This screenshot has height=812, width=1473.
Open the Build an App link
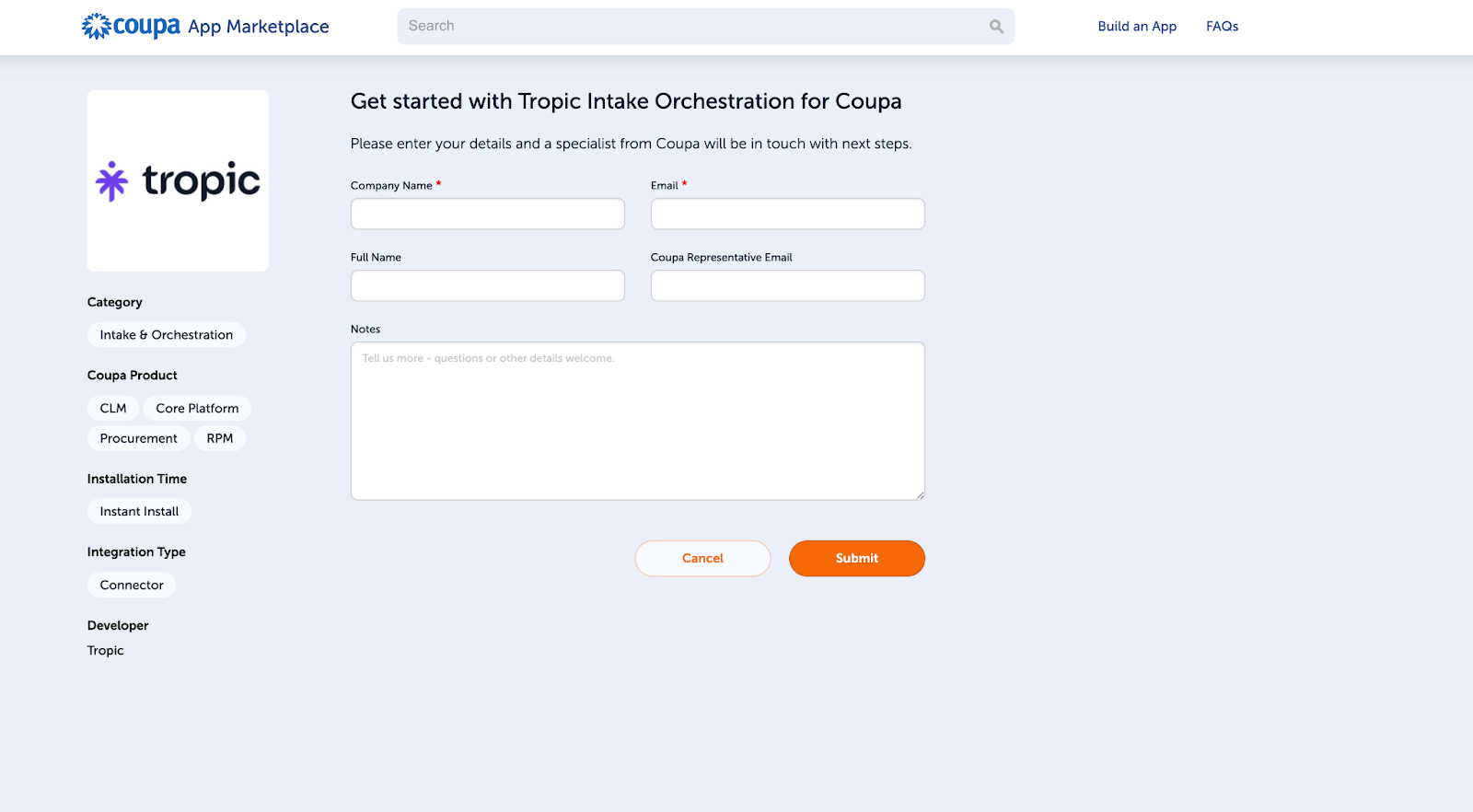(1137, 27)
